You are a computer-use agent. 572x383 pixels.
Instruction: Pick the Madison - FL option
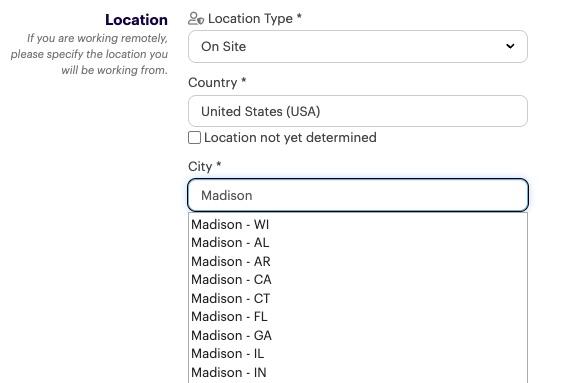(x=358, y=317)
